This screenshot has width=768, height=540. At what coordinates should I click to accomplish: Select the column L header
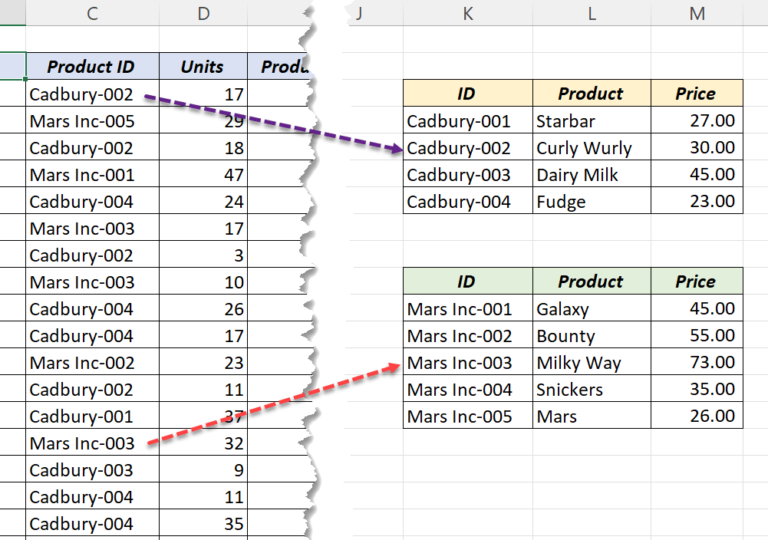click(591, 13)
